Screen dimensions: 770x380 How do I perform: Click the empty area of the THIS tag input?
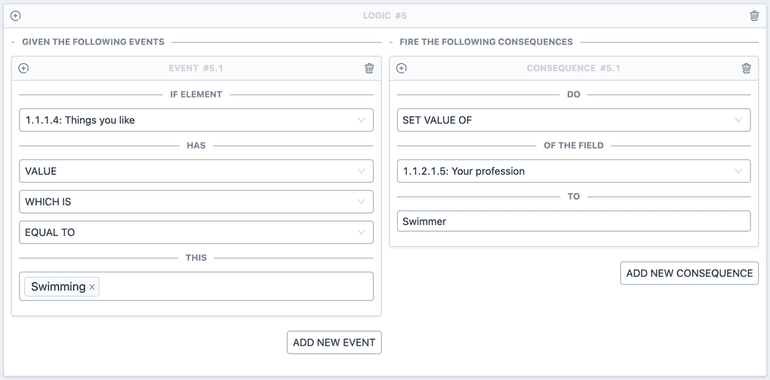(236, 287)
